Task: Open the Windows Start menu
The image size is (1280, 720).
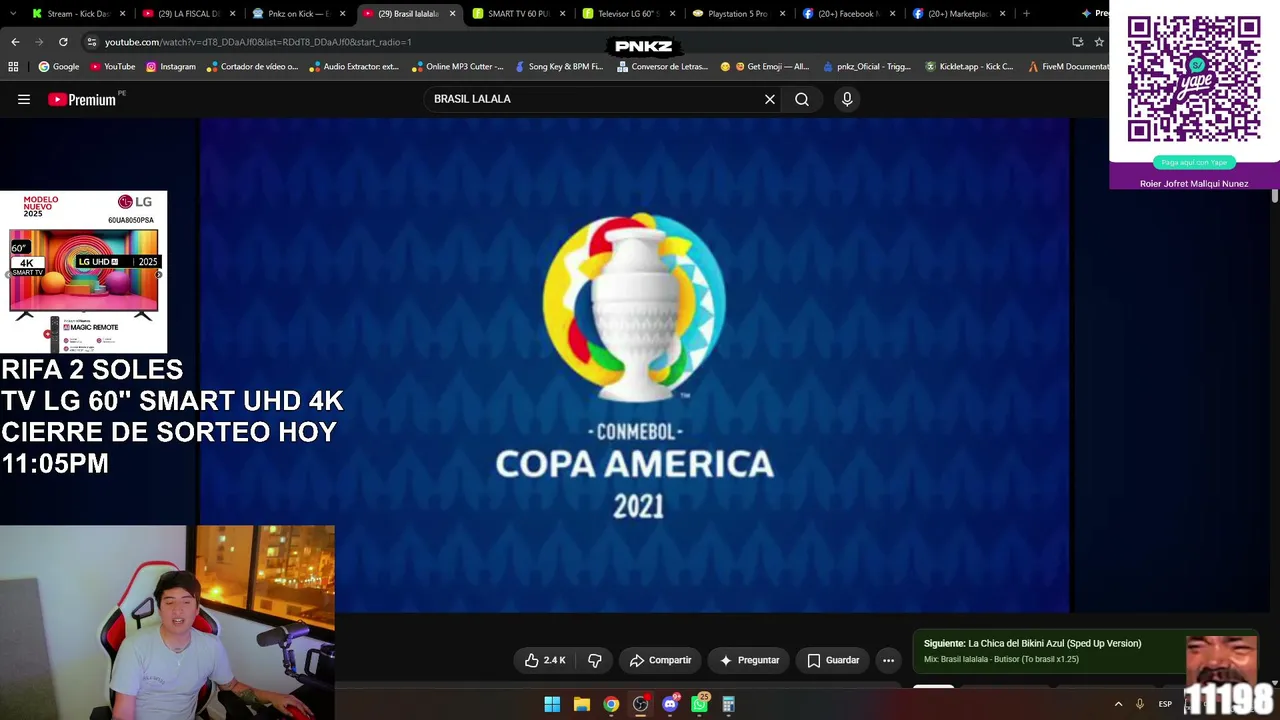Action: (552, 705)
